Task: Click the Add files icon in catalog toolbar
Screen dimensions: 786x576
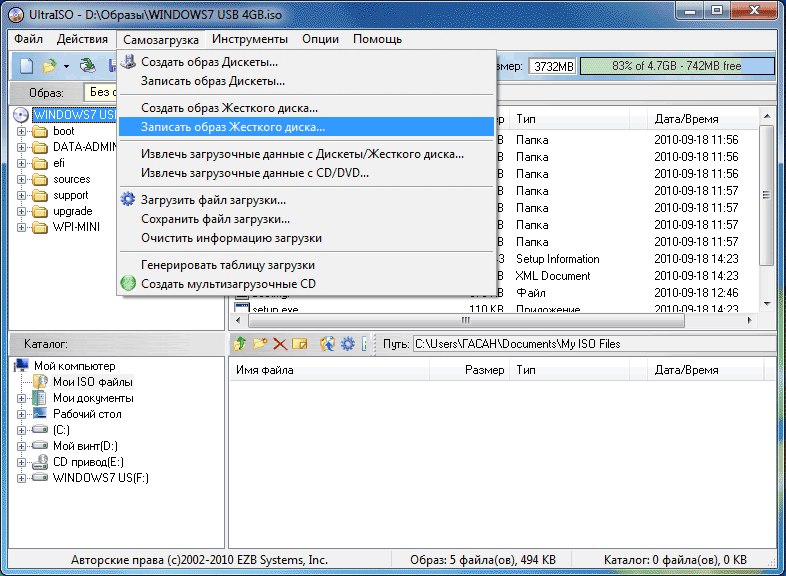Action: tap(327, 344)
